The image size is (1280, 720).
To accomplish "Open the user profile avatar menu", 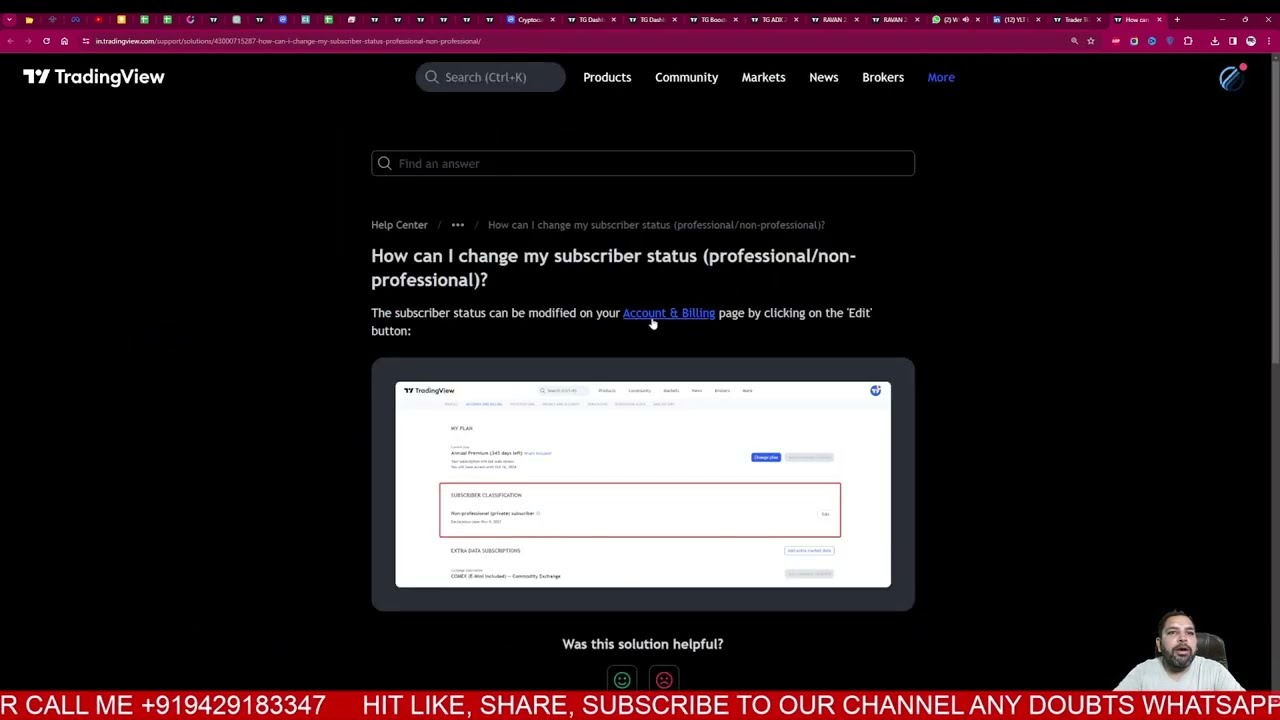I will [1231, 78].
